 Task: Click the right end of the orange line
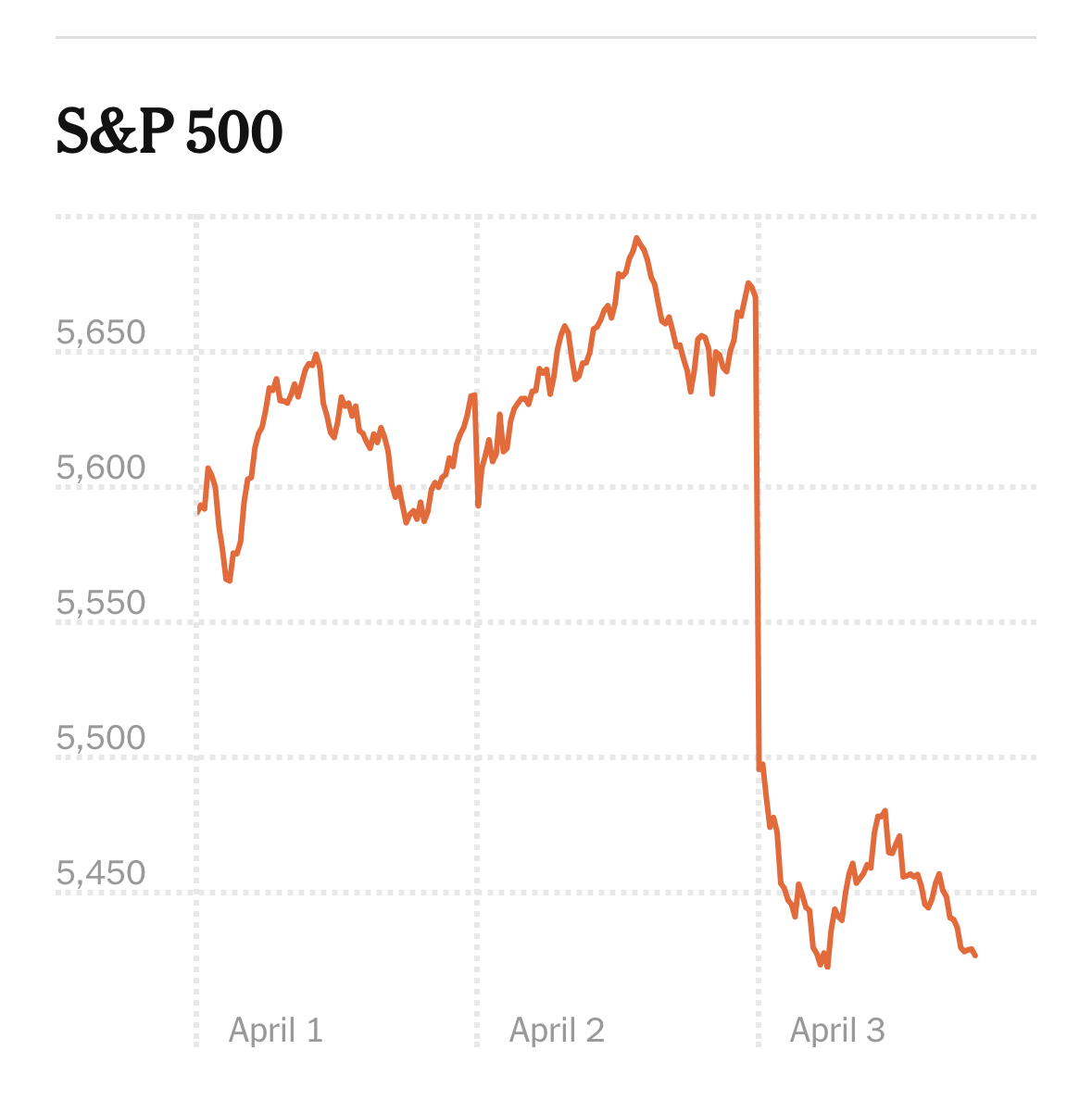click(x=975, y=956)
